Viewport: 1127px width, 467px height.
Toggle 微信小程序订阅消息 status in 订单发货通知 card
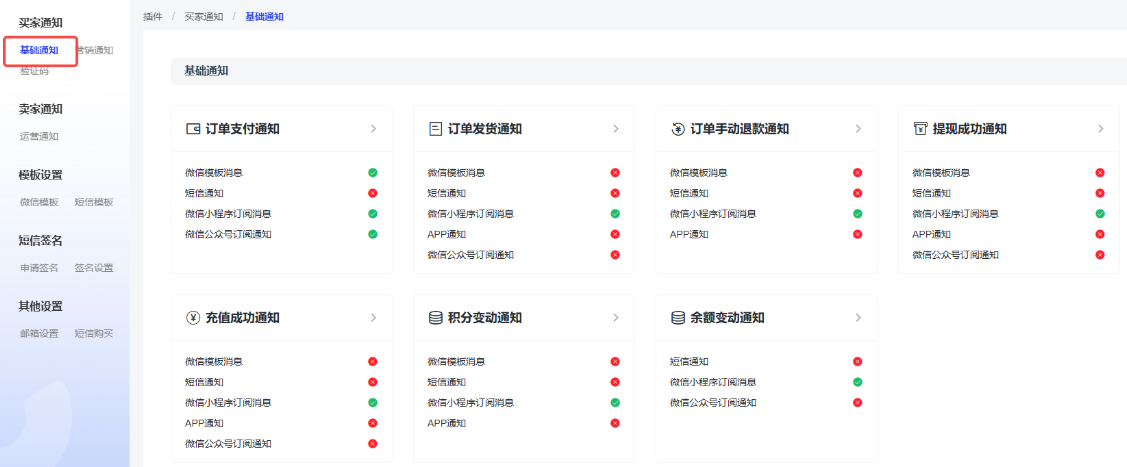click(x=615, y=214)
